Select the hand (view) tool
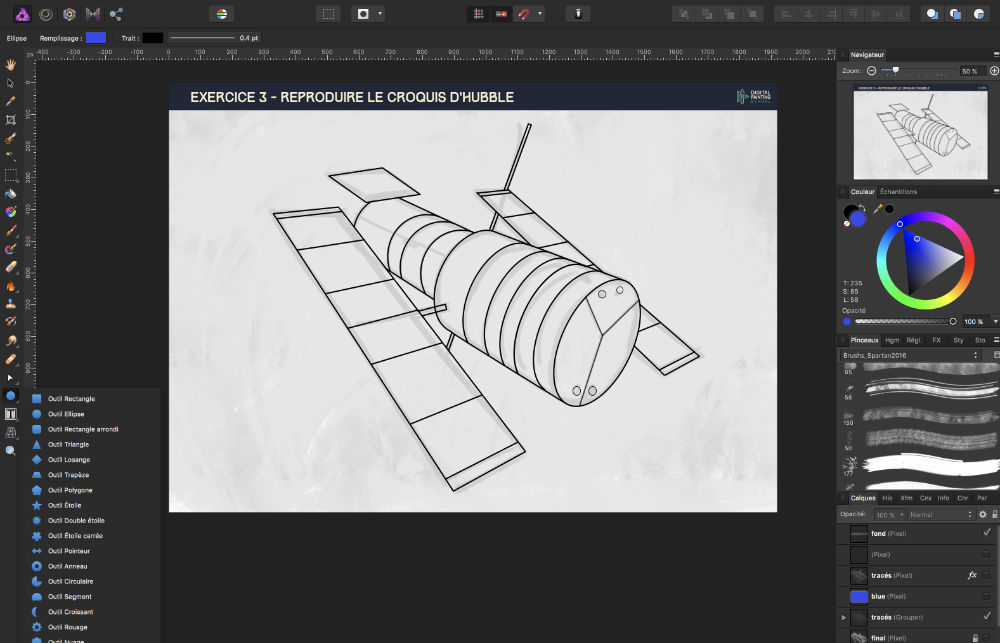Screen dimensions: 1000x643 coord(11,65)
